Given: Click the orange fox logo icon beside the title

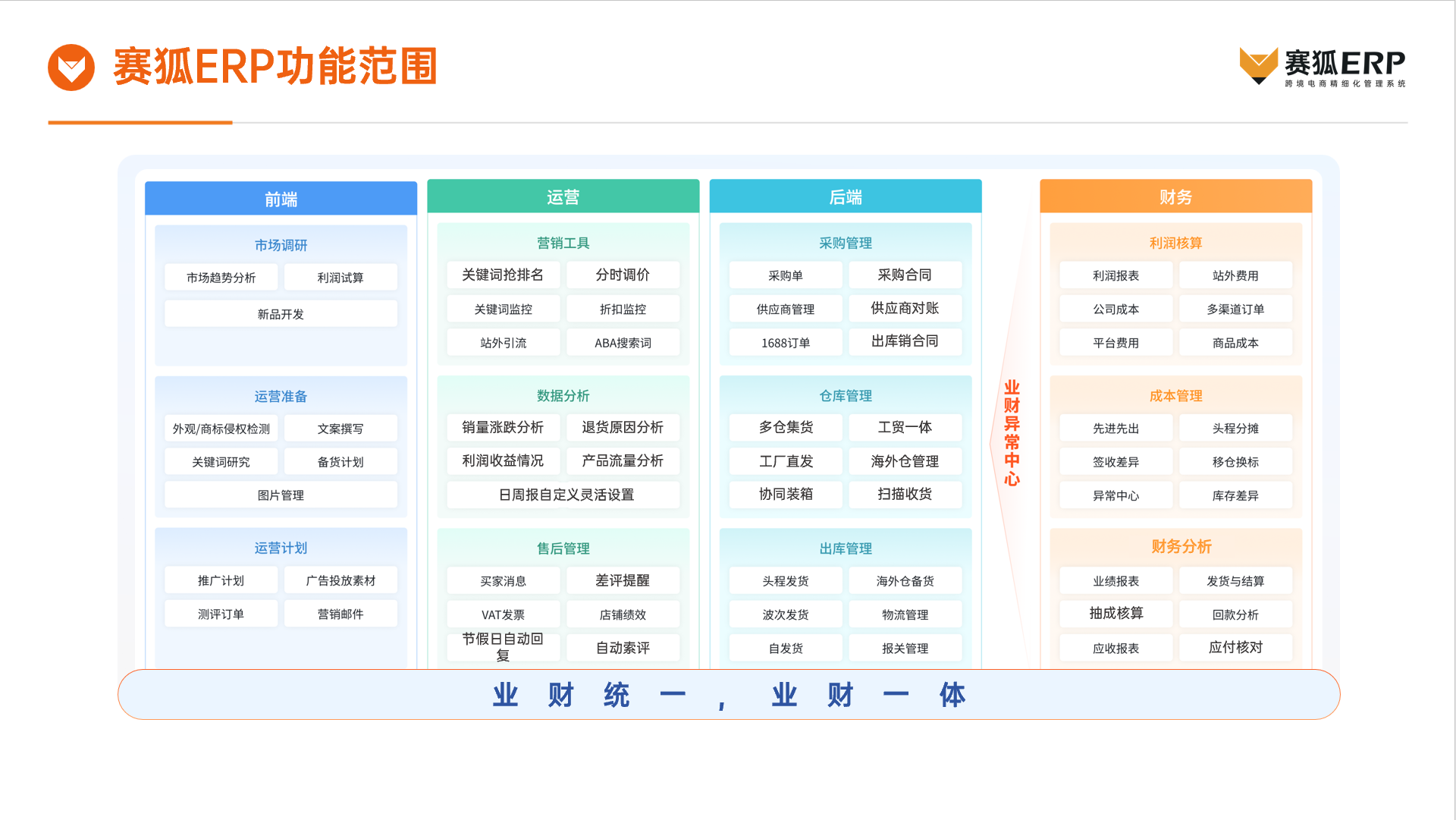Looking at the screenshot, I should (71, 68).
